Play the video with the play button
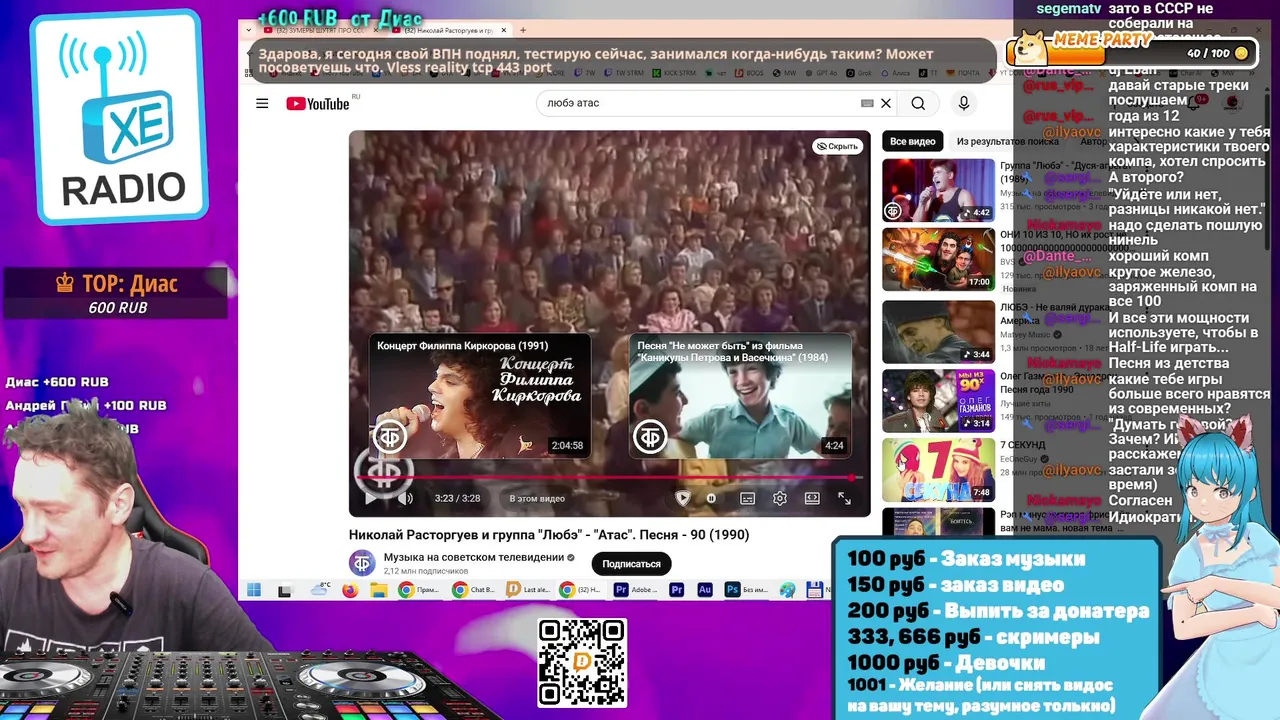The image size is (1280, 720). click(371, 498)
